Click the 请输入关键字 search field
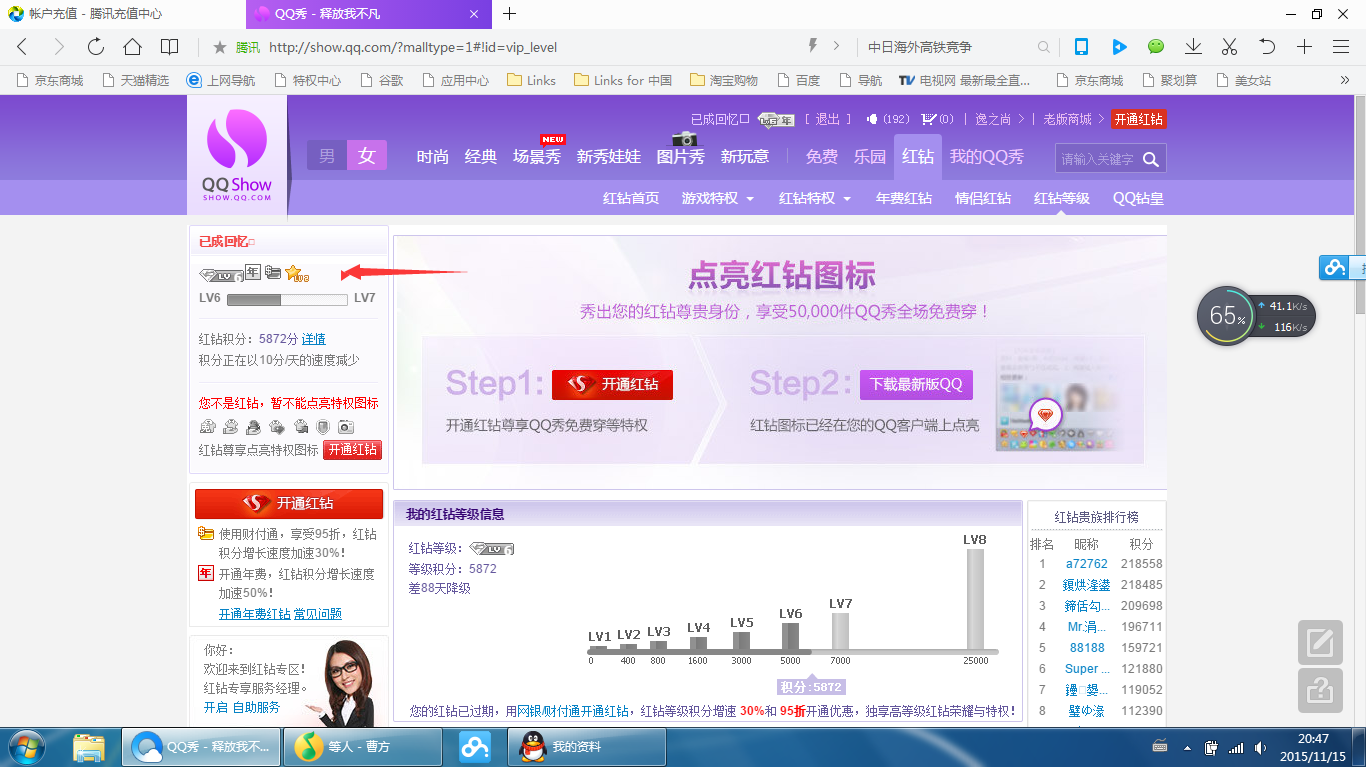This screenshot has width=1366, height=767. [x=1098, y=159]
